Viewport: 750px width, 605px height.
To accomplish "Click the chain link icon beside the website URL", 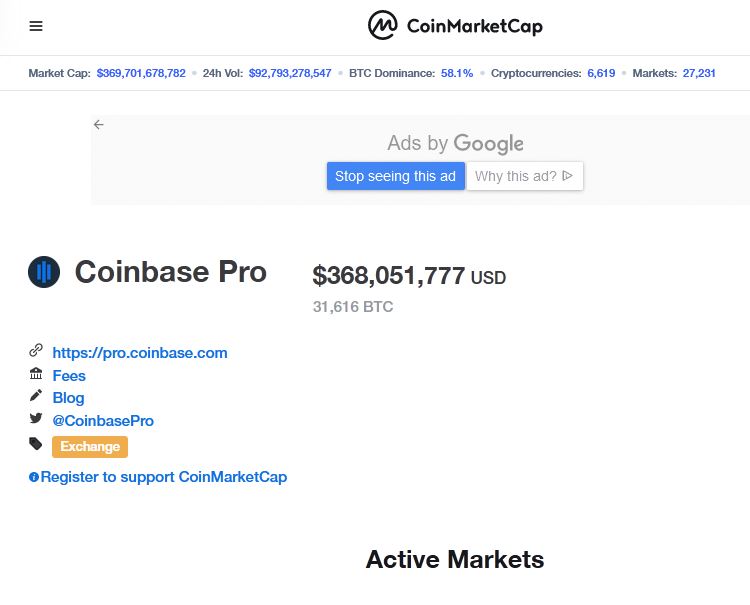I will coord(36,351).
